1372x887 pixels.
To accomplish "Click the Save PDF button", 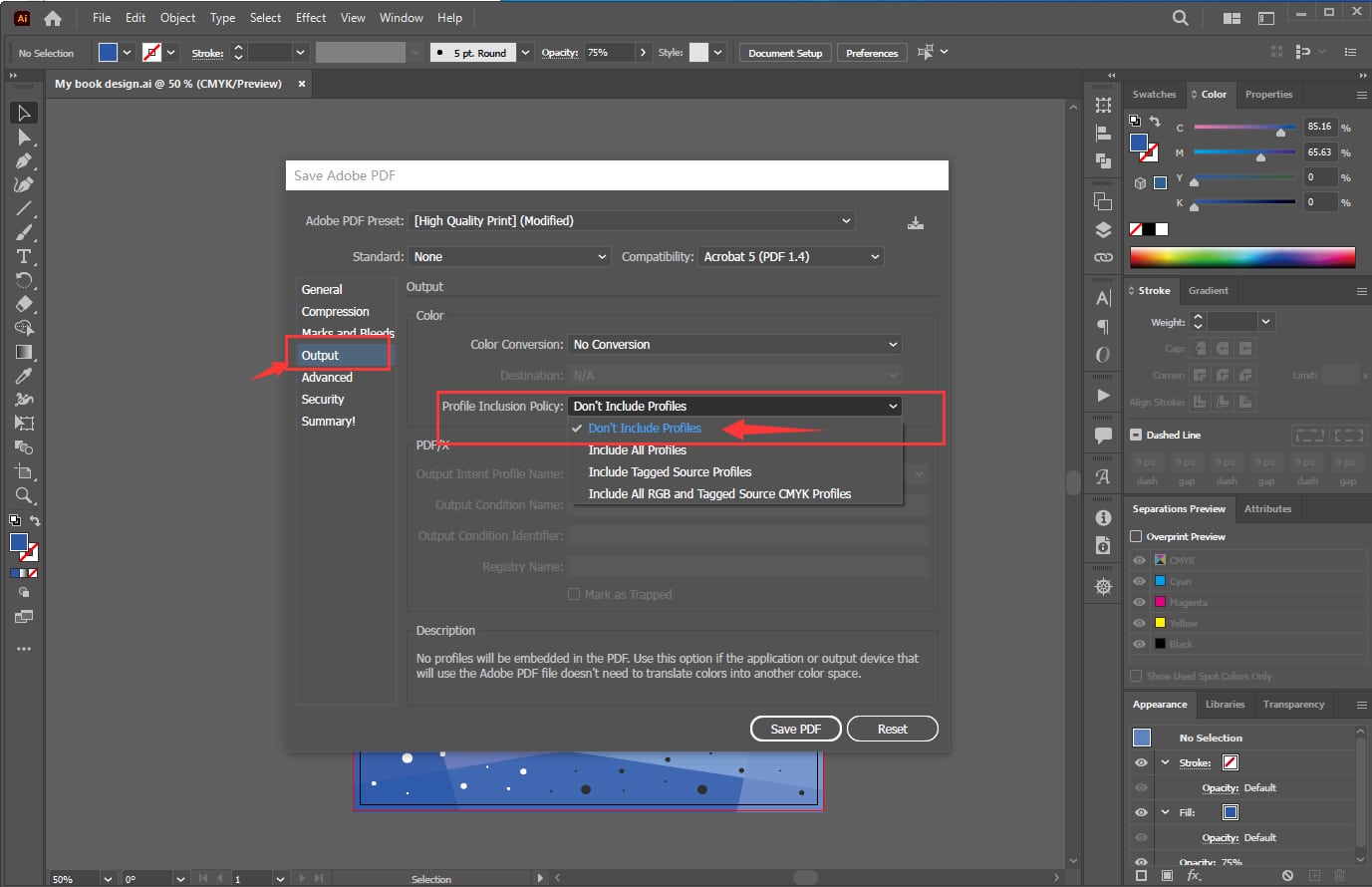I will (x=795, y=729).
